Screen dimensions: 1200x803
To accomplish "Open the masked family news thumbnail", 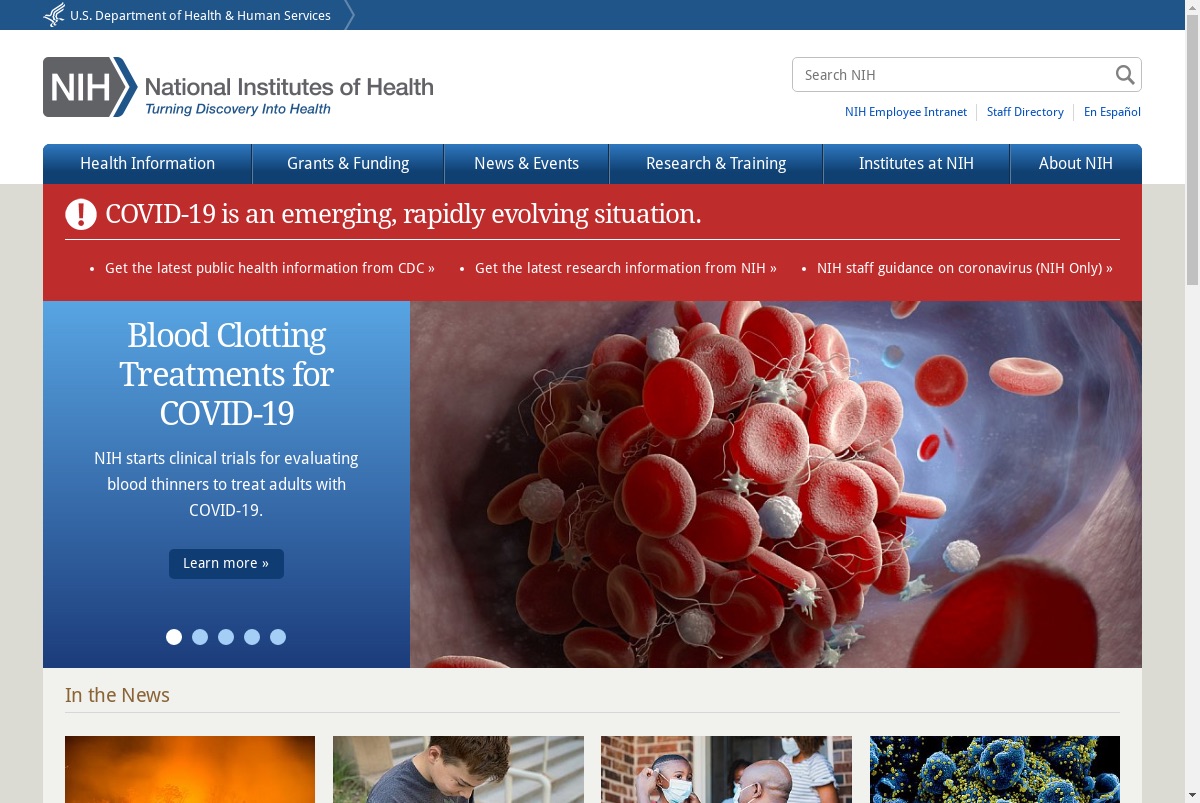I will click(x=726, y=769).
